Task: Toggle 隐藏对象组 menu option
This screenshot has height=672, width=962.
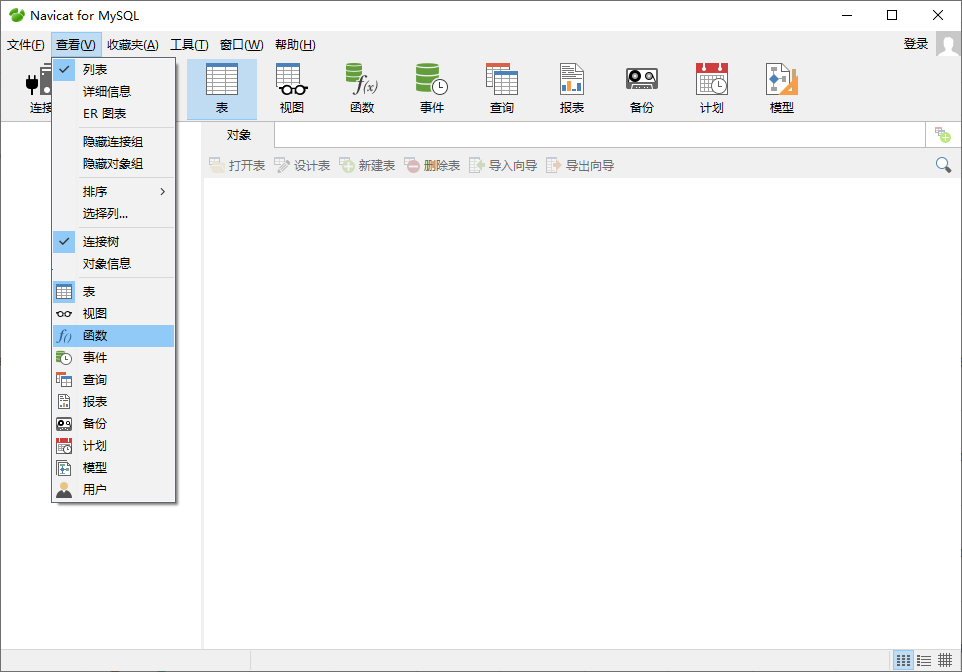Action: pos(114,164)
